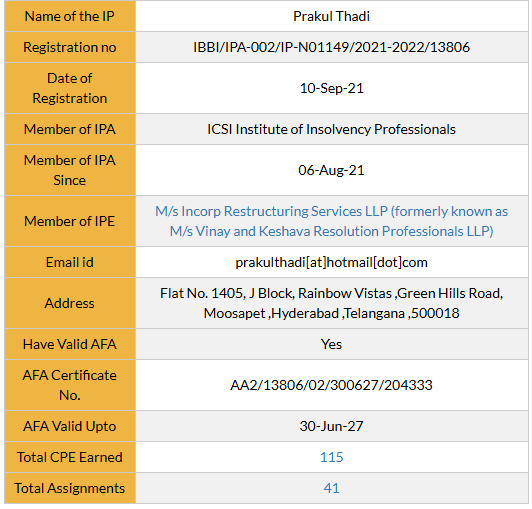Click the Email id label cell
532x509 pixels.
tap(70, 262)
